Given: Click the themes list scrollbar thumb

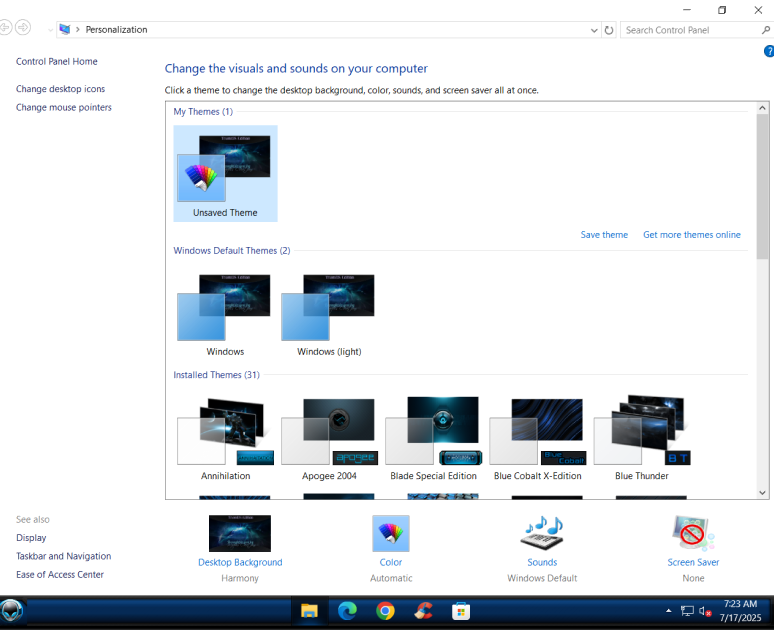Looking at the screenshot, I should click(762, 187).
